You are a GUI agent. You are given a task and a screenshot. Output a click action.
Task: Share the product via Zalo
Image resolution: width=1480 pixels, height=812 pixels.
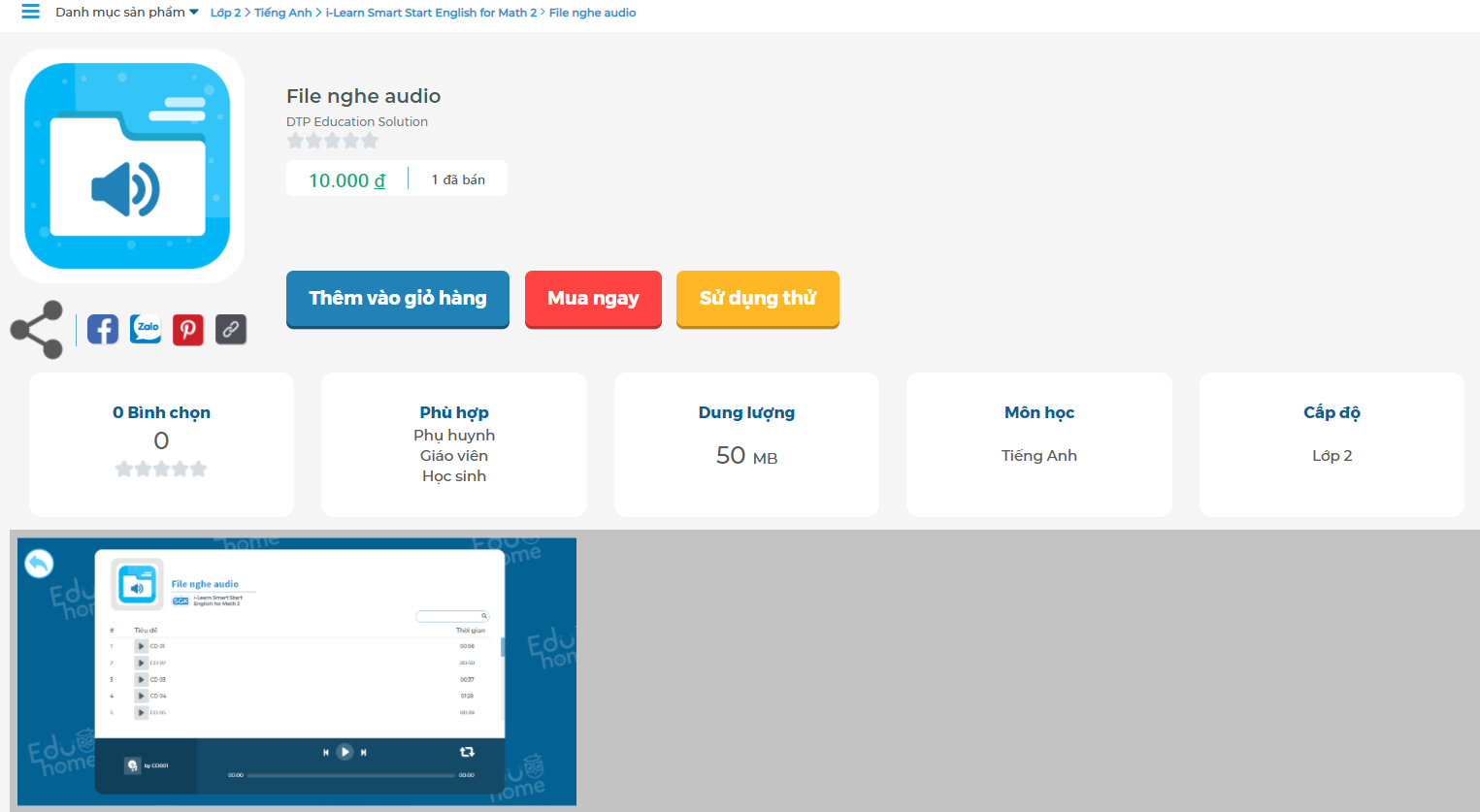(146, 330)
